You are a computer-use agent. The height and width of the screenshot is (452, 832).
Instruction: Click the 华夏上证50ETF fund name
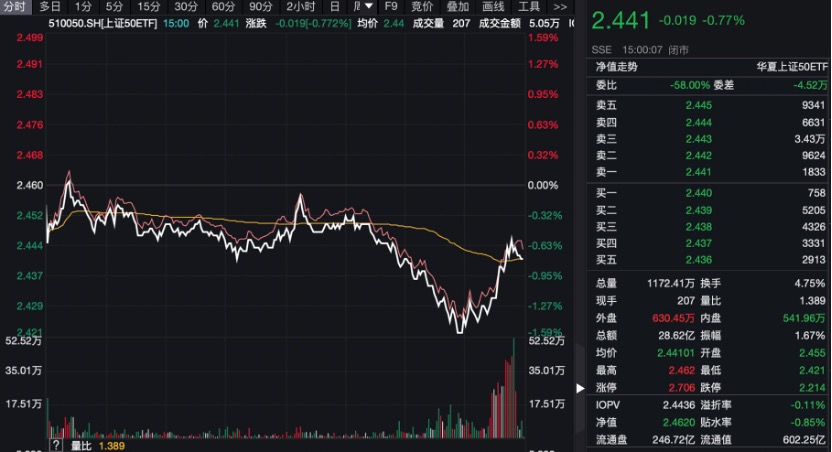coord(792,67)
